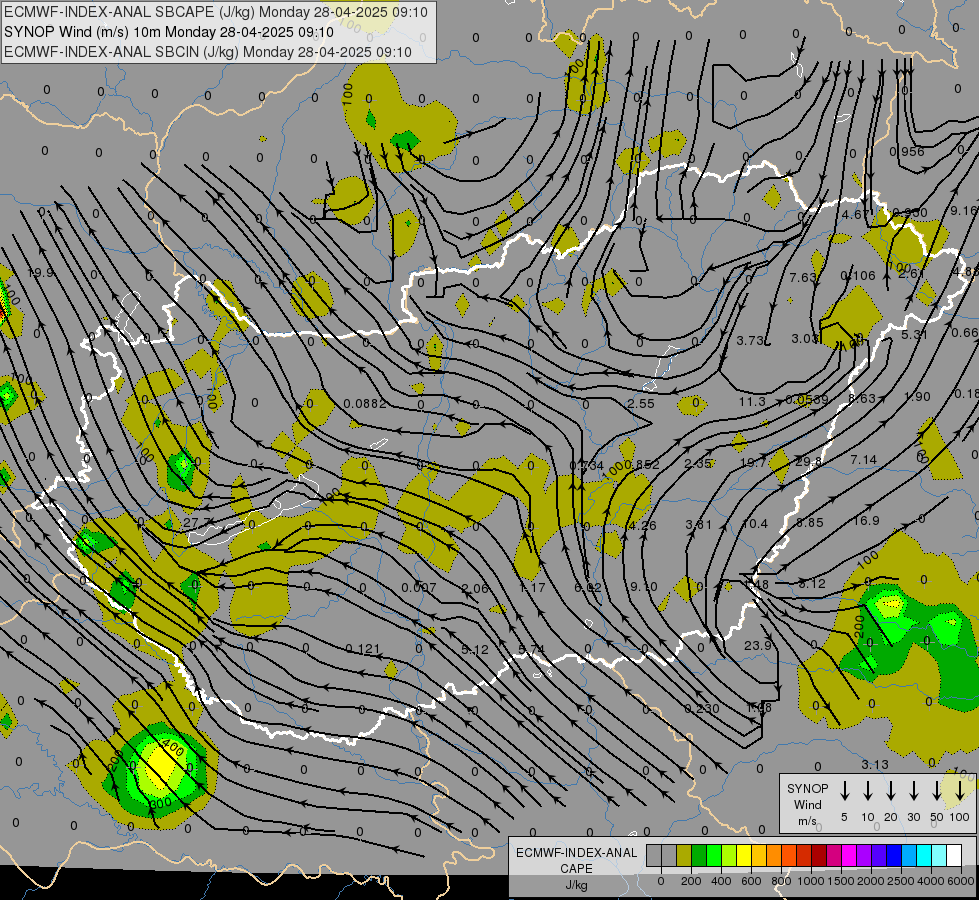Screen dimensions: 979x900
Task: Click the map value 0.0882
Action: (x=365, y=404)
